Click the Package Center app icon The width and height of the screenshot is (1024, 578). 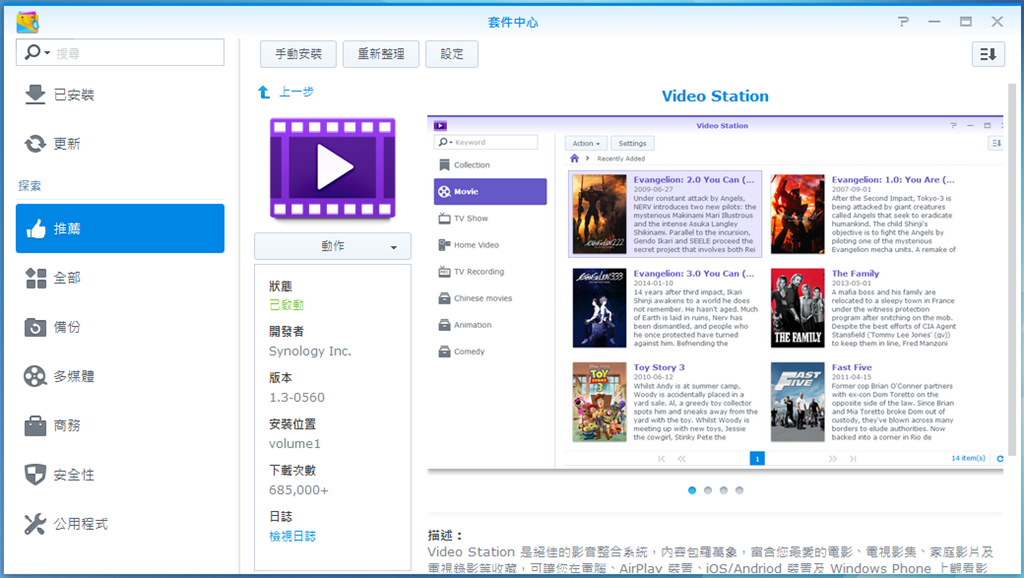[28, 22]
